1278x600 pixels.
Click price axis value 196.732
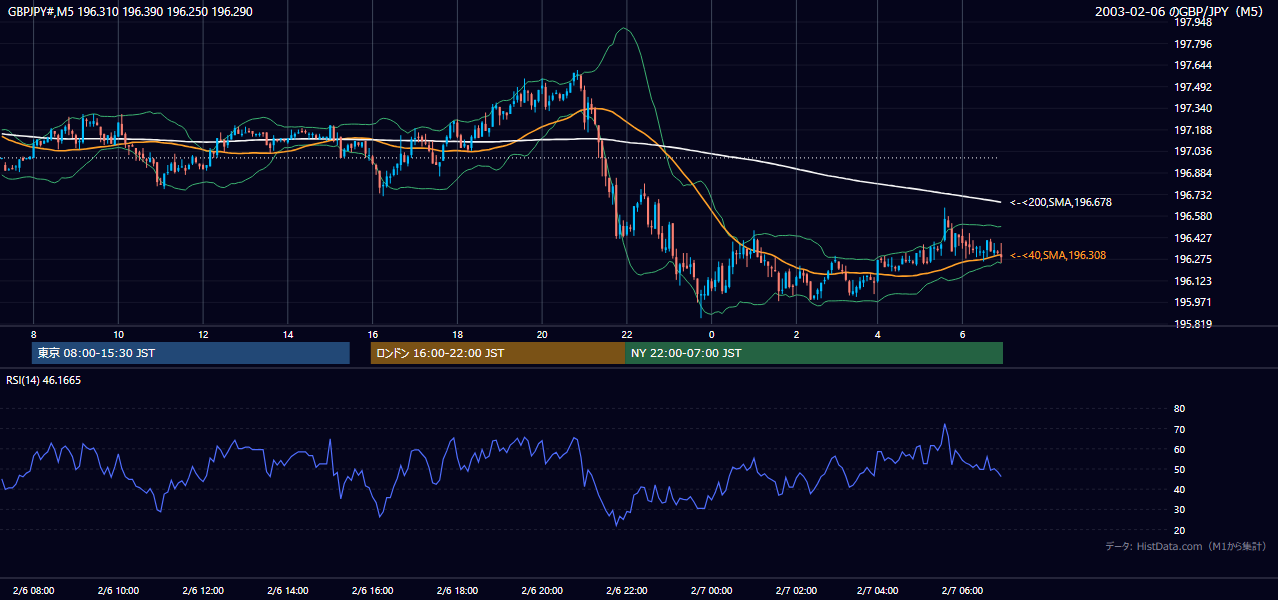tap(1193, 195)
